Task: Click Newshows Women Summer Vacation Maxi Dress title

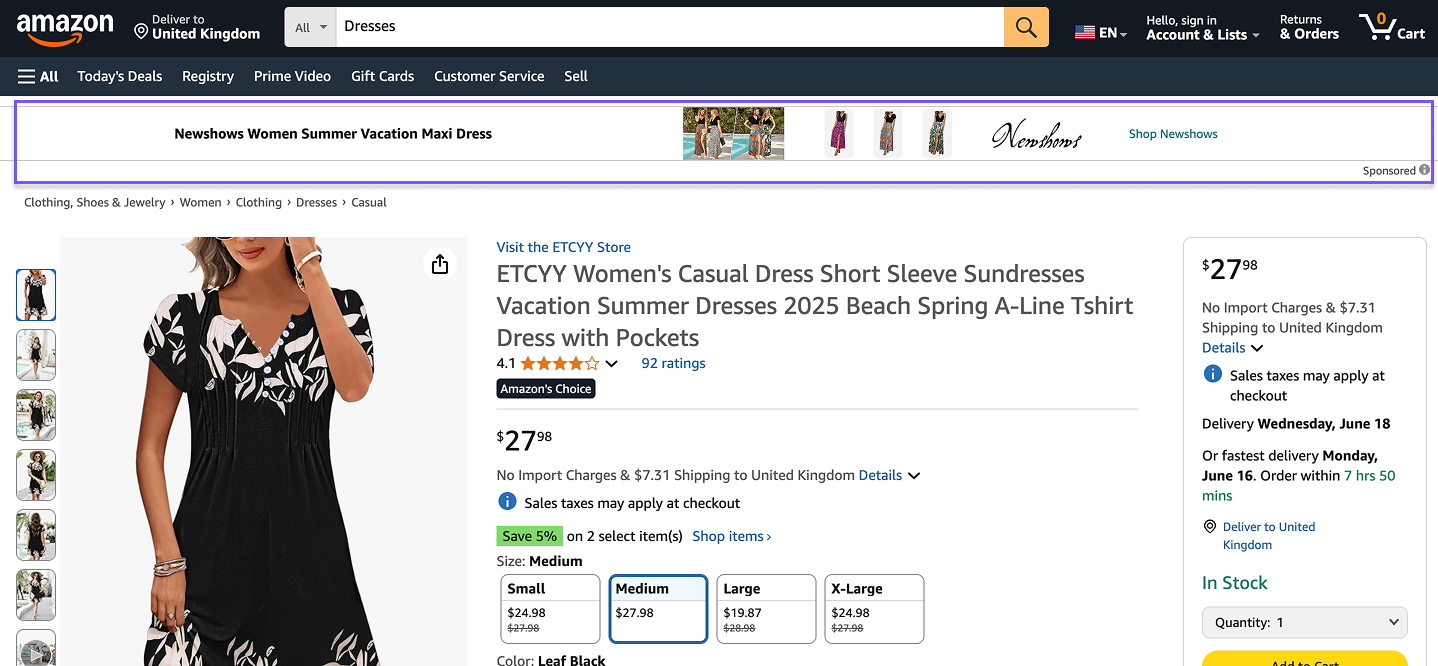Action: [333, 134]
